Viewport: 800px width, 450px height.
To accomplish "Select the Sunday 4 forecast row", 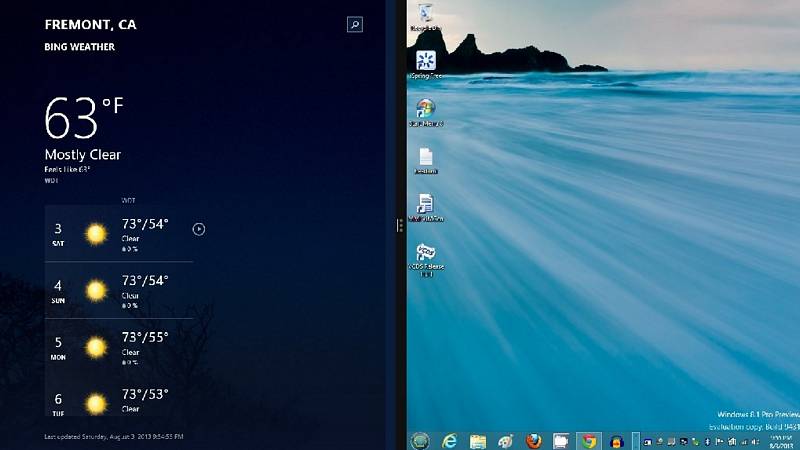I will point(118,289).
